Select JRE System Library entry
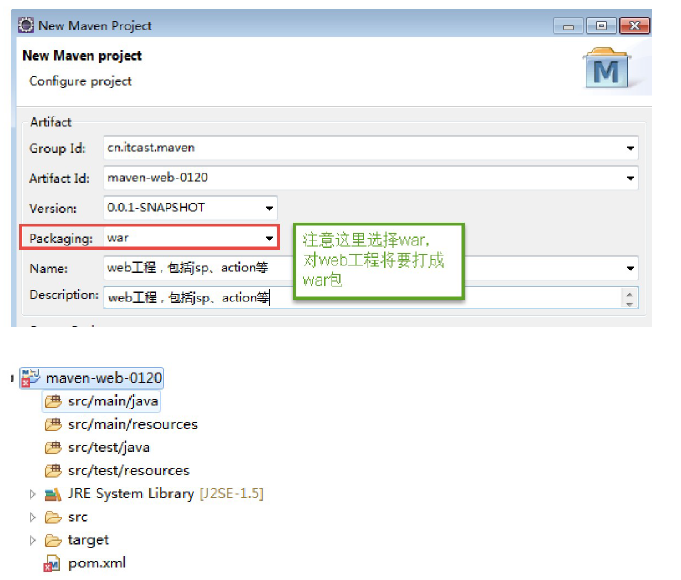681x580 pixels. click(x=165, y=494)
